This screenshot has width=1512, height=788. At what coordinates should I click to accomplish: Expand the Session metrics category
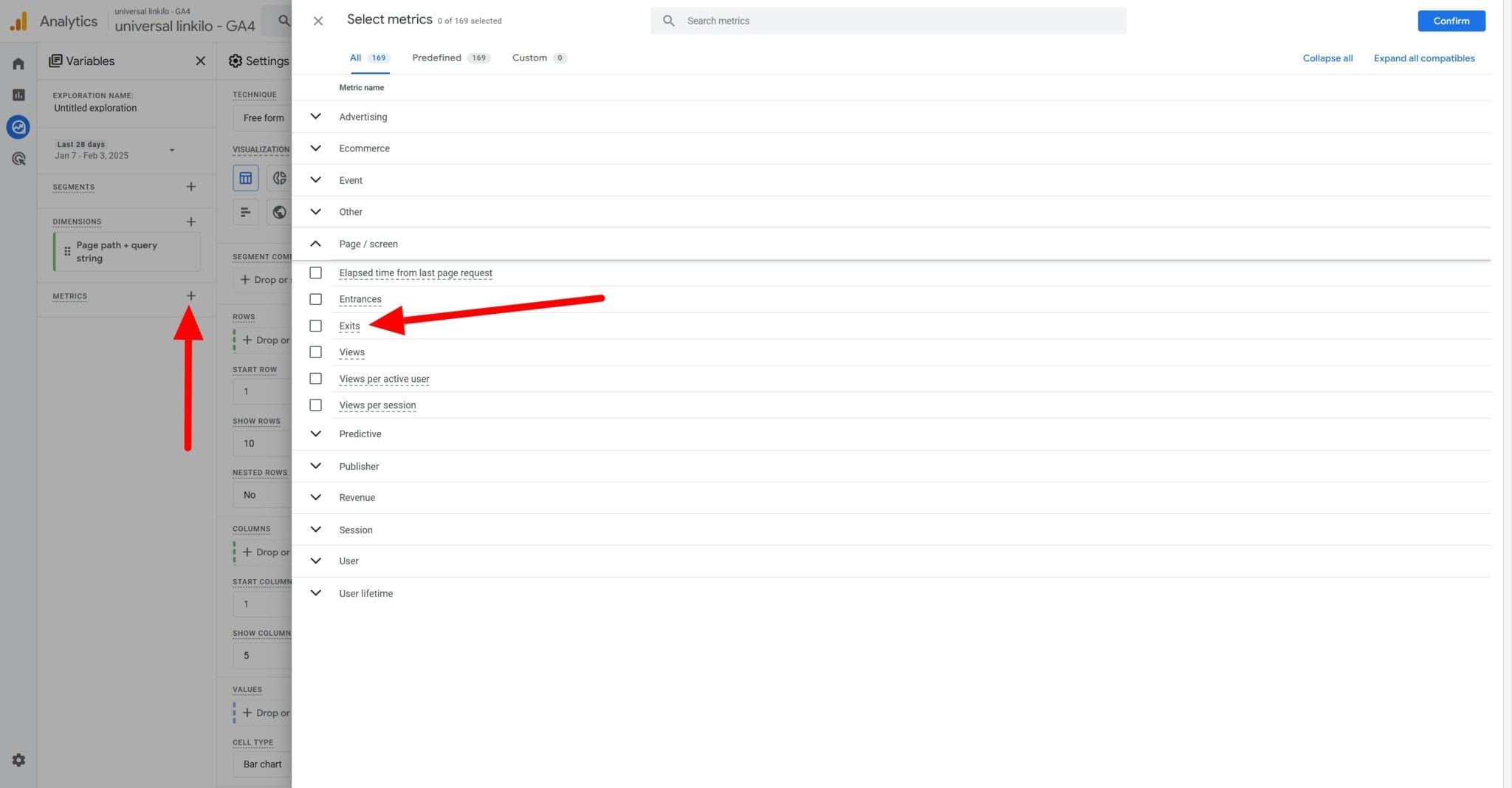click(x=316, y=530)
